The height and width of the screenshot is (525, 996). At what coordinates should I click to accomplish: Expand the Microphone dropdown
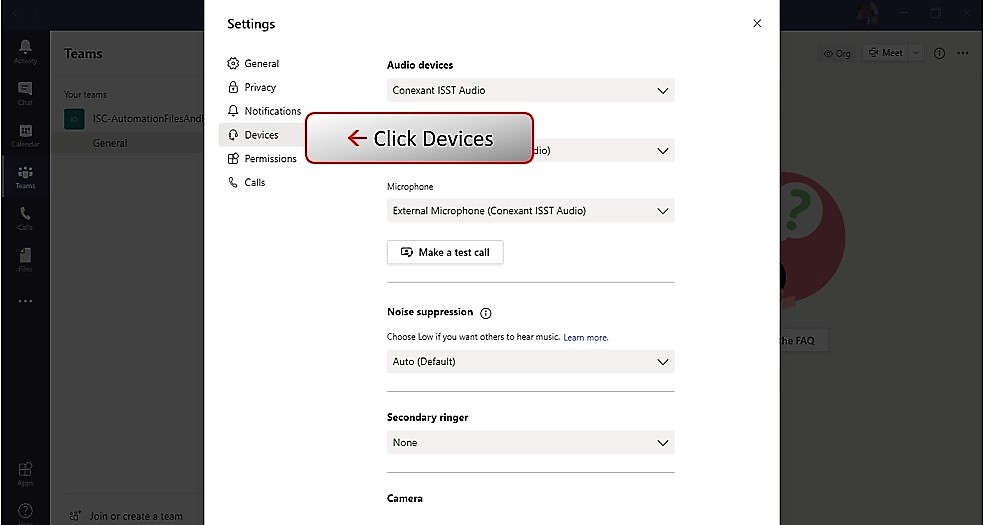pyautogui.click(x=530, y=211)
